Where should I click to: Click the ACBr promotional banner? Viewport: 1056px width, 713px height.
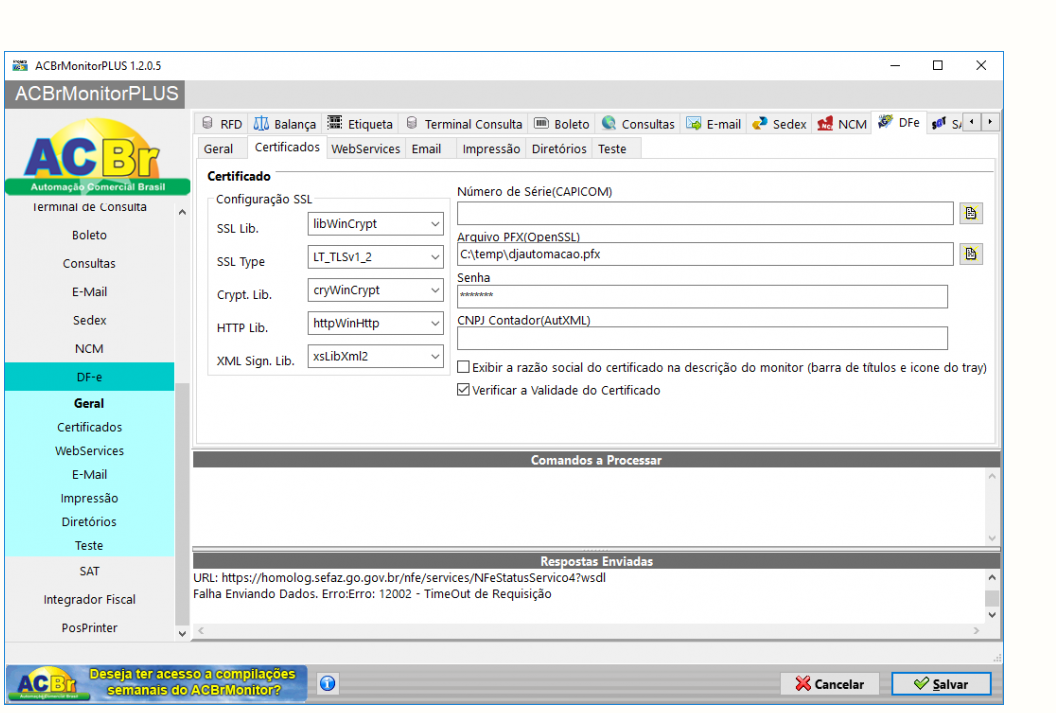coord(156,683)
